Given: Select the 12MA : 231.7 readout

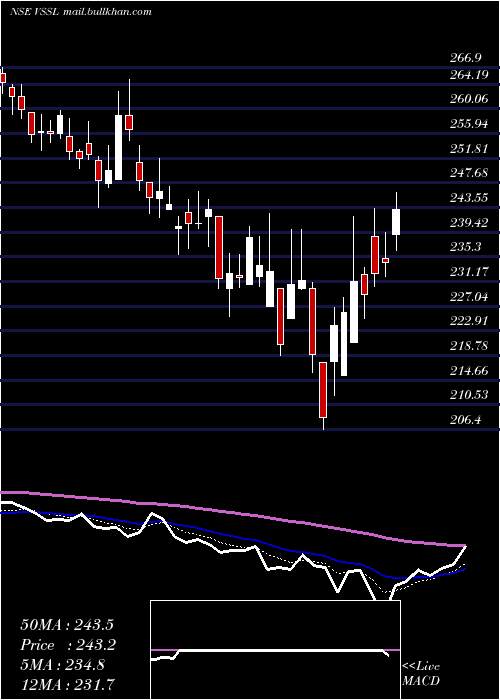Looking at the screenshot, I should (x=68, y=685).
